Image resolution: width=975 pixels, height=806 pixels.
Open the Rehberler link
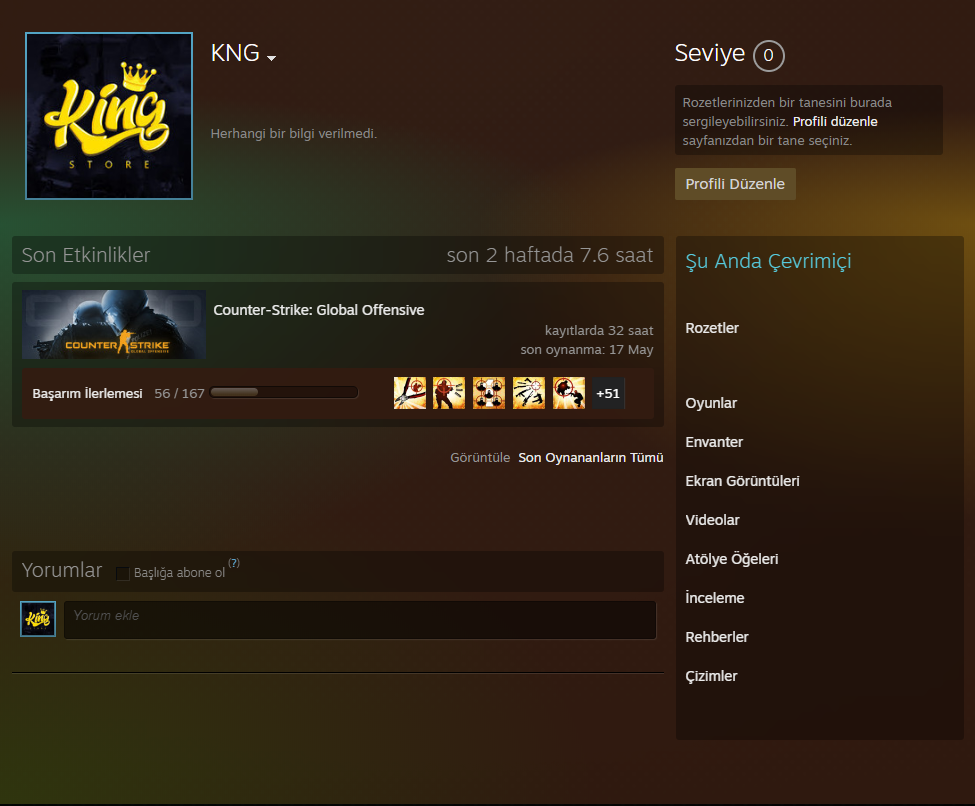(717, 637)
